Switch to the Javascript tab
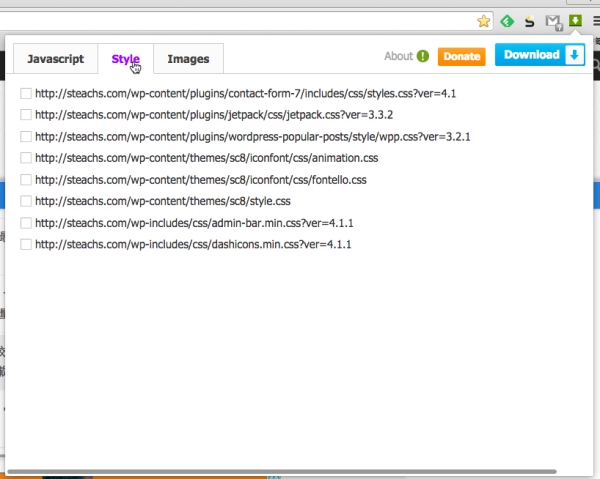 [x=55, y=59]
